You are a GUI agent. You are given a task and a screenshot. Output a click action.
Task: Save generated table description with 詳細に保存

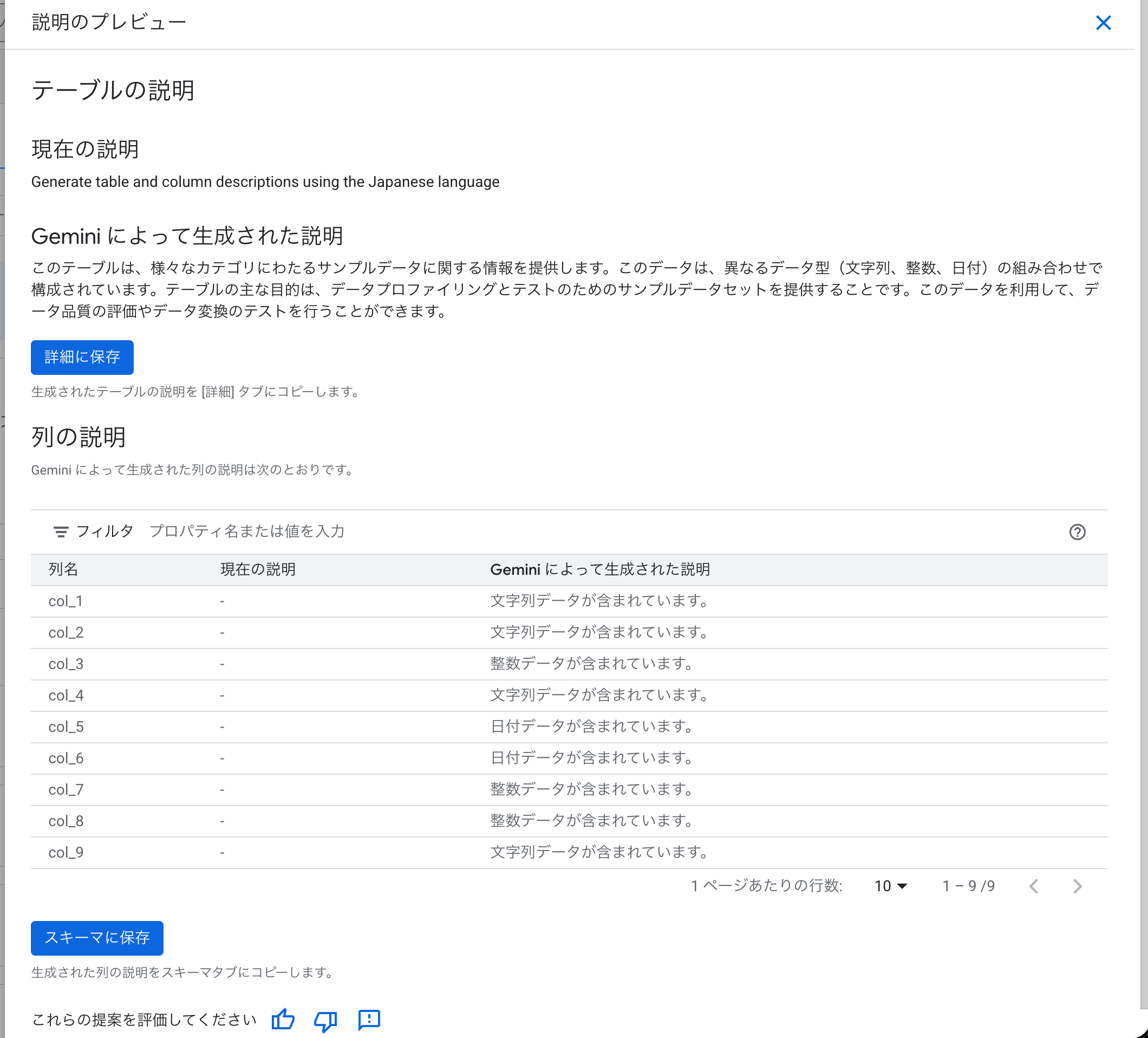pos(82,357)
